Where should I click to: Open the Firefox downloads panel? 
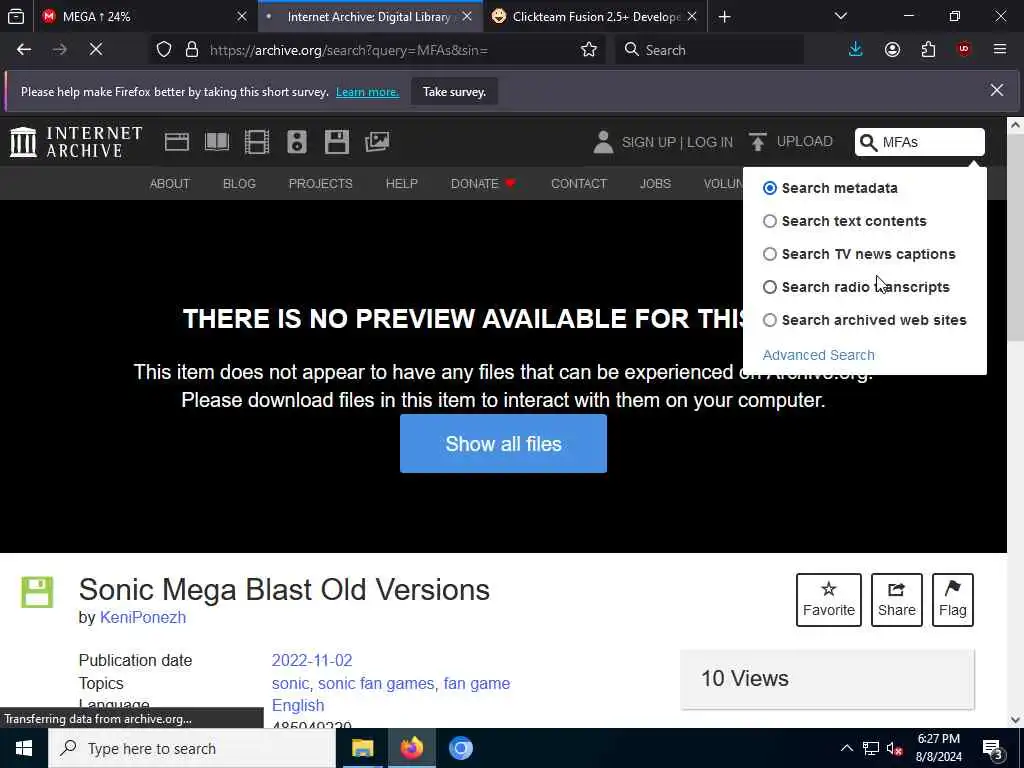856,50
